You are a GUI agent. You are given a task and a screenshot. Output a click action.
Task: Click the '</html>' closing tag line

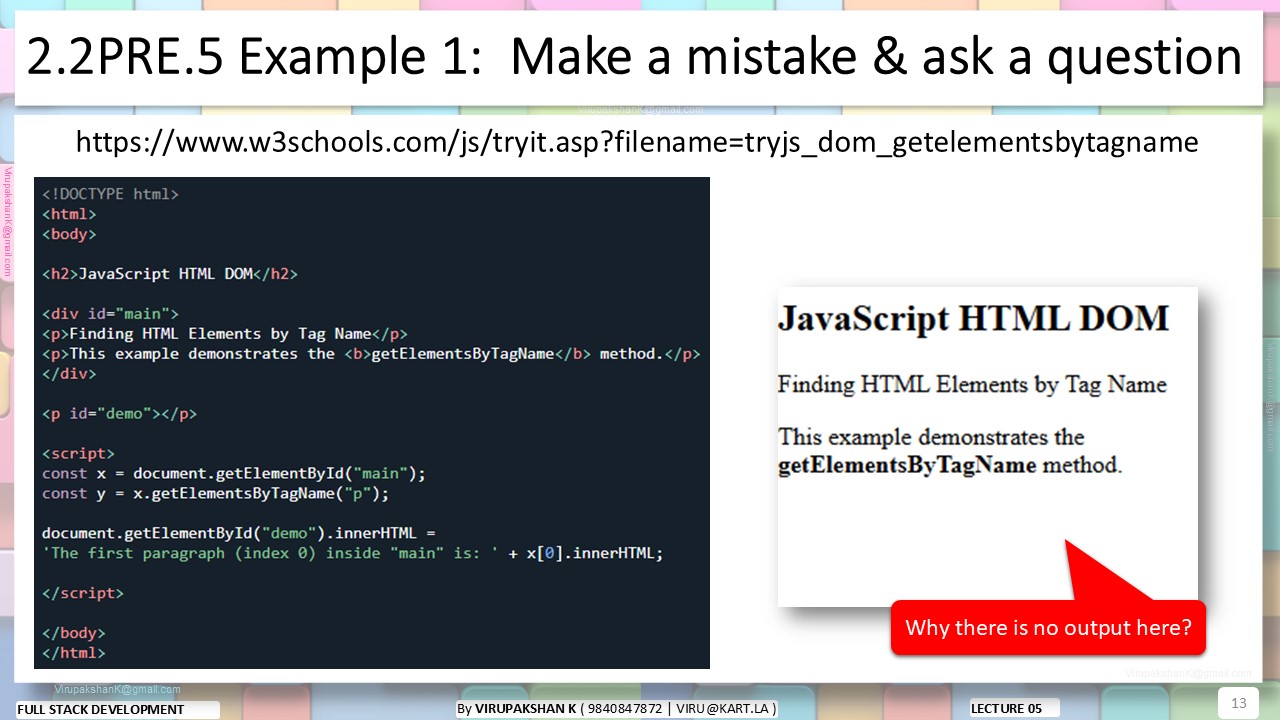point(74,653)
